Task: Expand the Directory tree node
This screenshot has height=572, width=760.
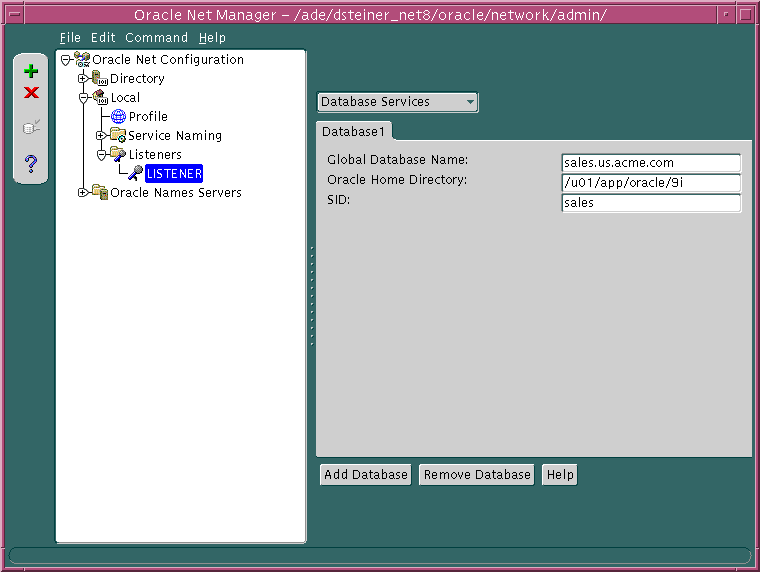Action: tap(83, 78)
